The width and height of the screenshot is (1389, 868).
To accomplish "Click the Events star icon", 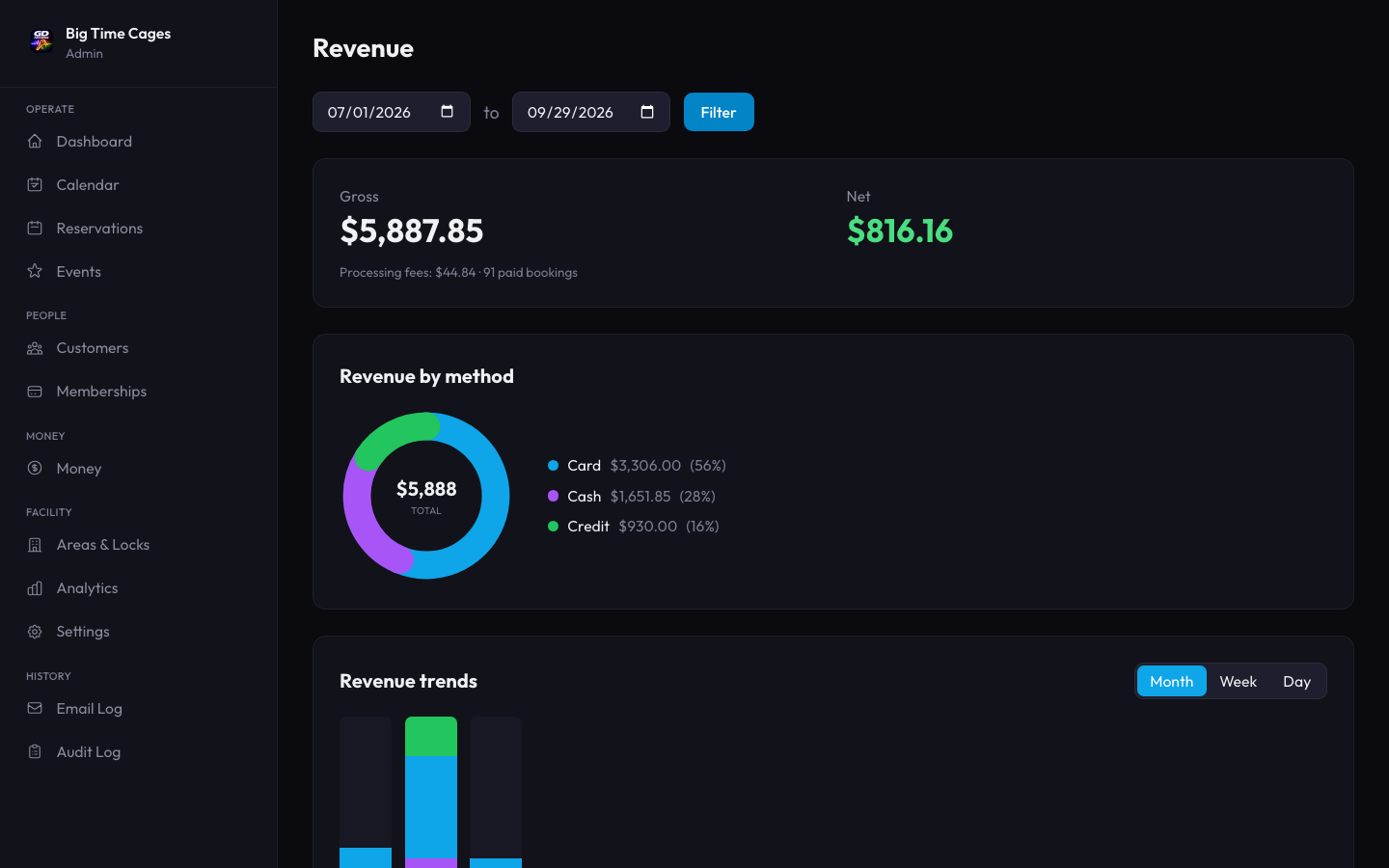I will tap(35, 271).
